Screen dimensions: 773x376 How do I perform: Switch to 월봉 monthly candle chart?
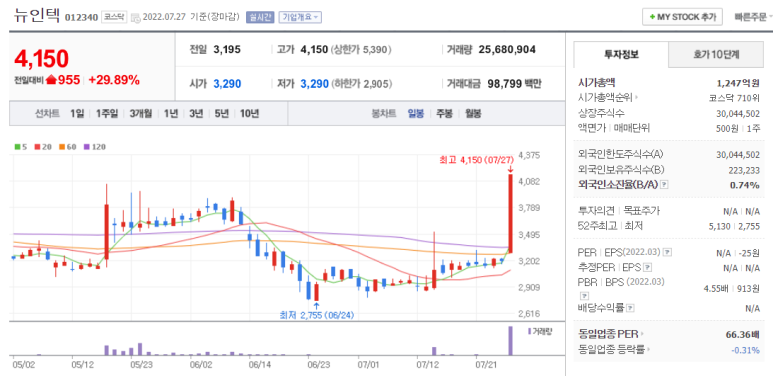[473, 113]
